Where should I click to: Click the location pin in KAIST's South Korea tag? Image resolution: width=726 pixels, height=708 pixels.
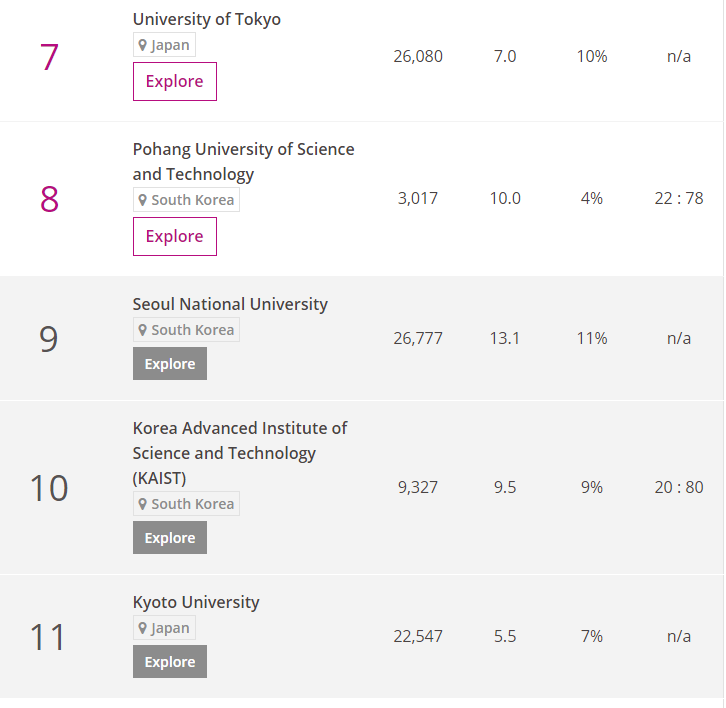(143, 504)
